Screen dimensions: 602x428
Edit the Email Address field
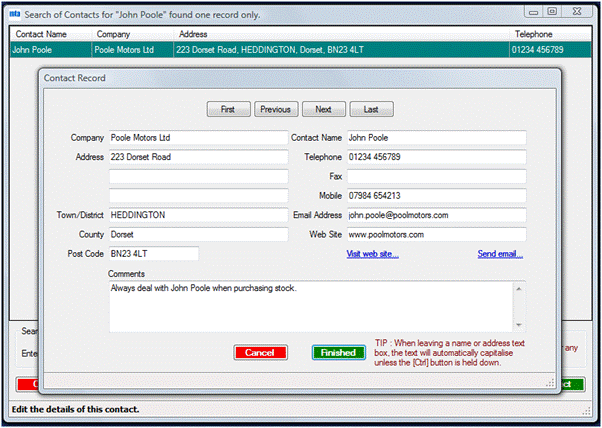[435, 215]
